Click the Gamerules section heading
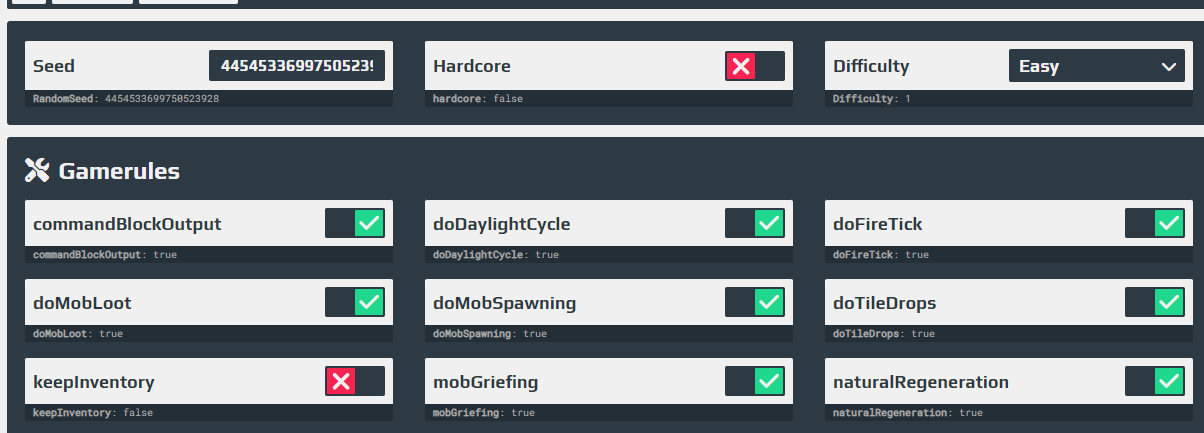The width and height of the screenshot is (1204, 433). click(x=119, y=171)
